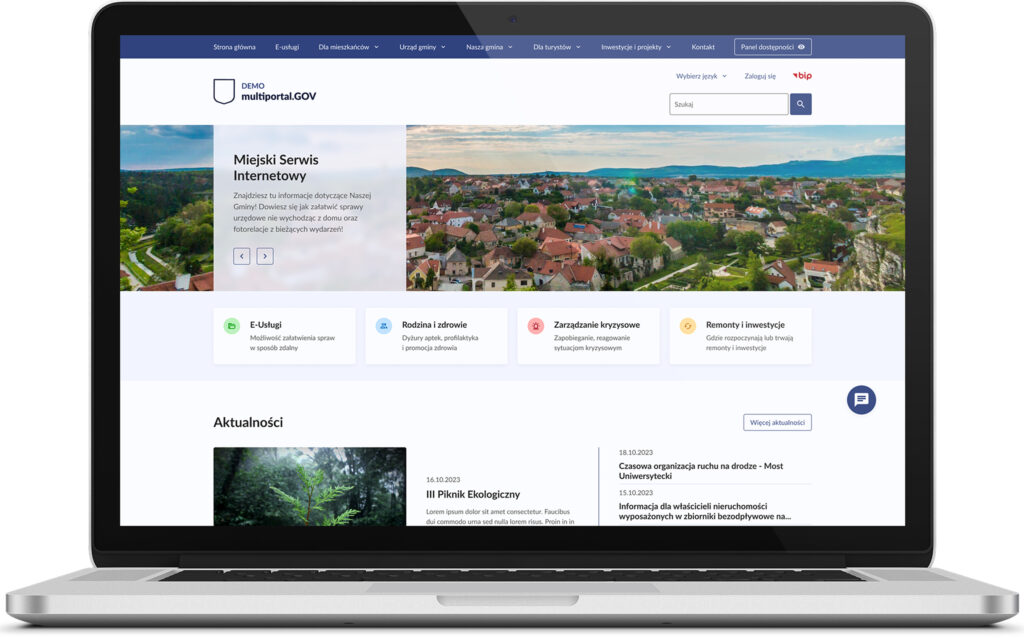Go to the next slide arrow

(265, 256)
